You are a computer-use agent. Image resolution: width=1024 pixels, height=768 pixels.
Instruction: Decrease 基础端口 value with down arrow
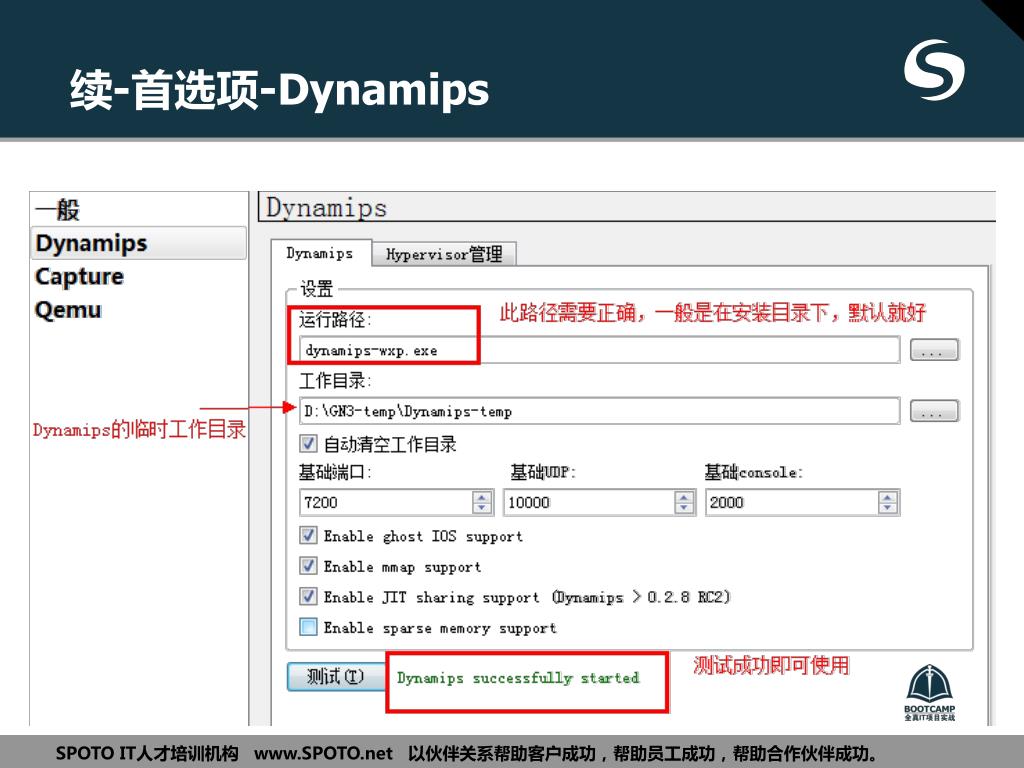point(482,509)
